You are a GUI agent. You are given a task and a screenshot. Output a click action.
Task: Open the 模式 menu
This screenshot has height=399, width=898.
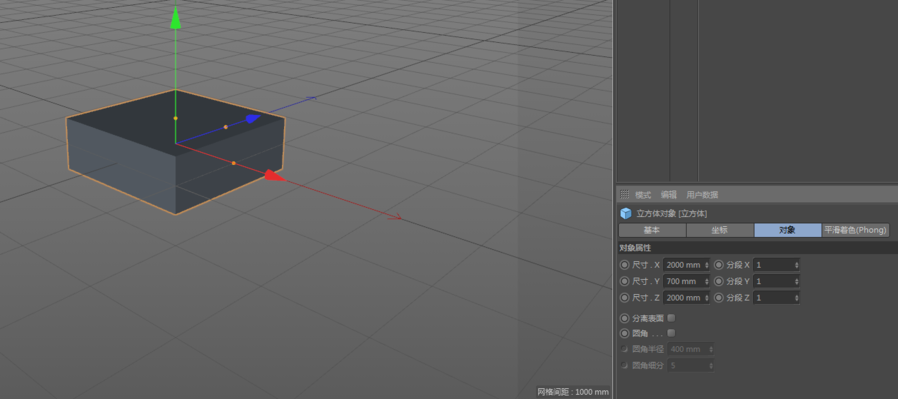643,195
